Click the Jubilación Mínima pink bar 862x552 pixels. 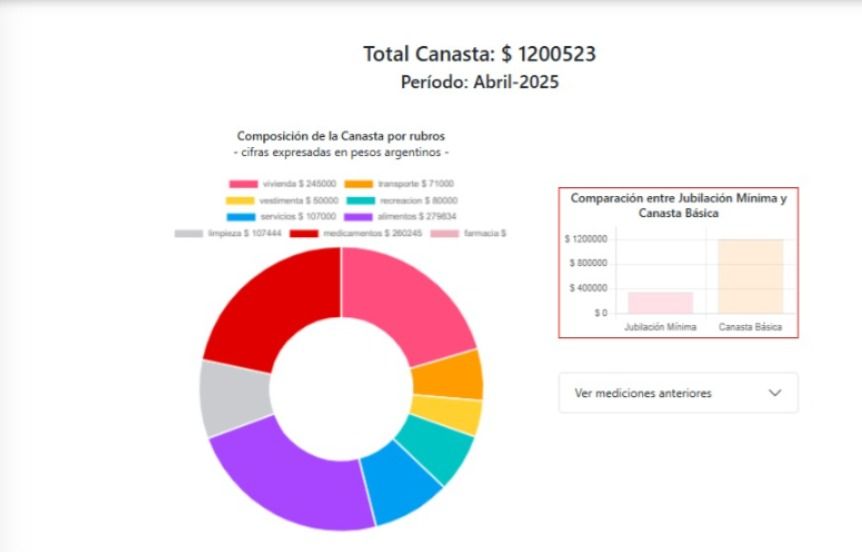660,303
